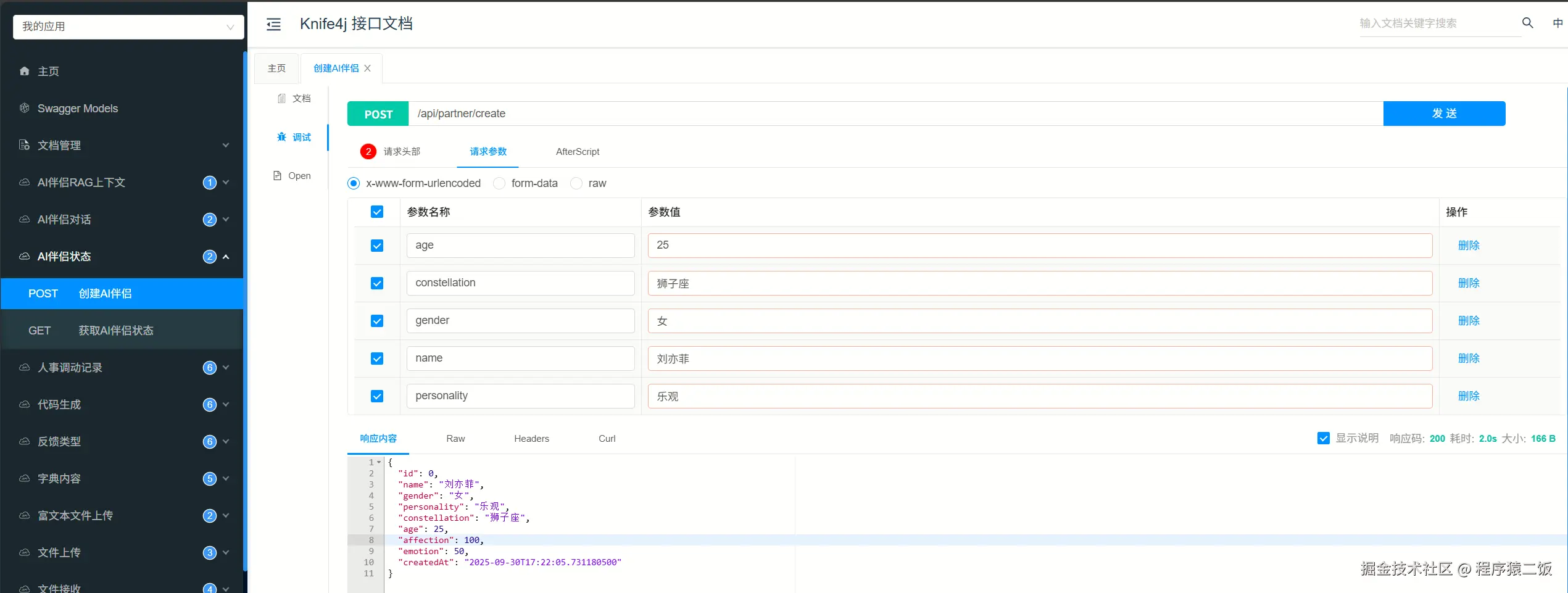Click the Swagger Models icon in sidebar

click(x=25, y=108)
